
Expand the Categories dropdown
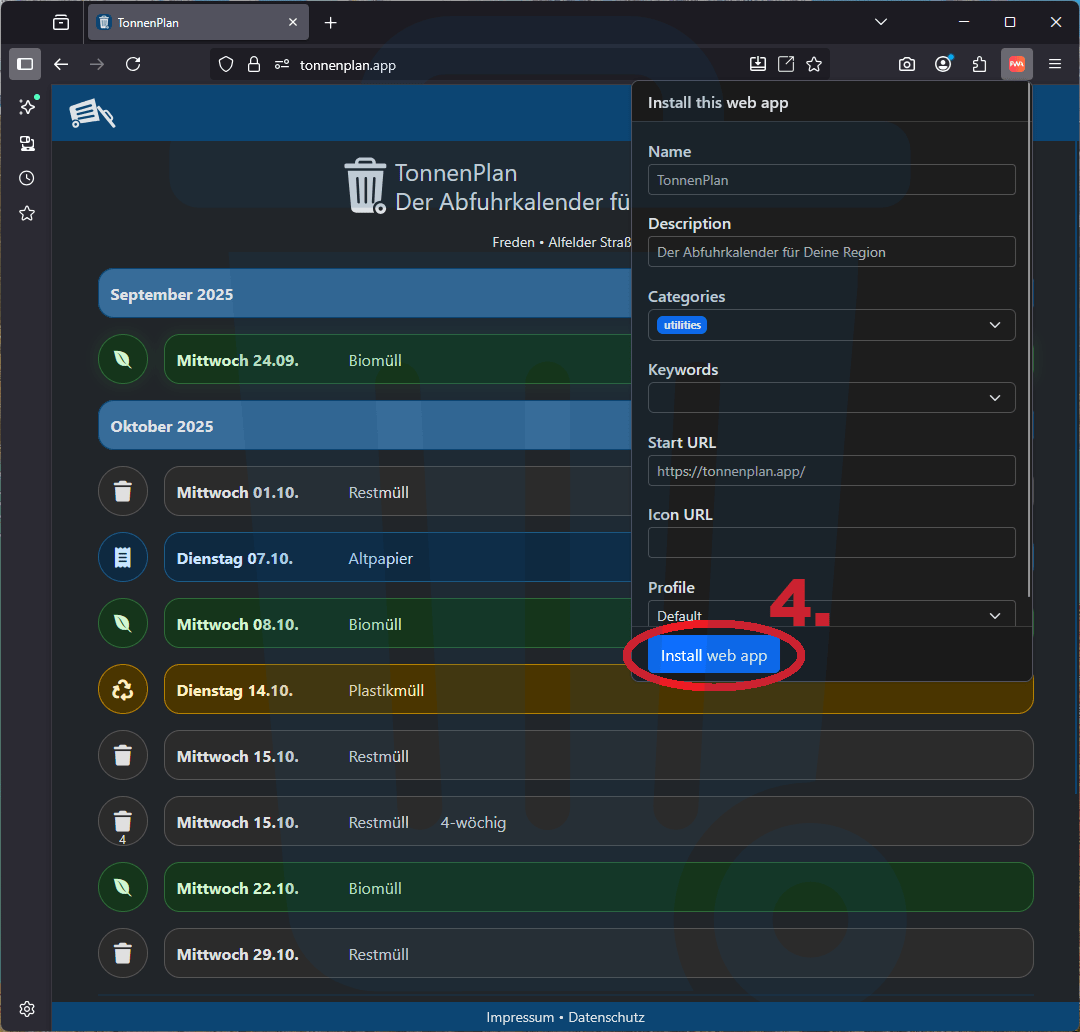click(994, 325)
